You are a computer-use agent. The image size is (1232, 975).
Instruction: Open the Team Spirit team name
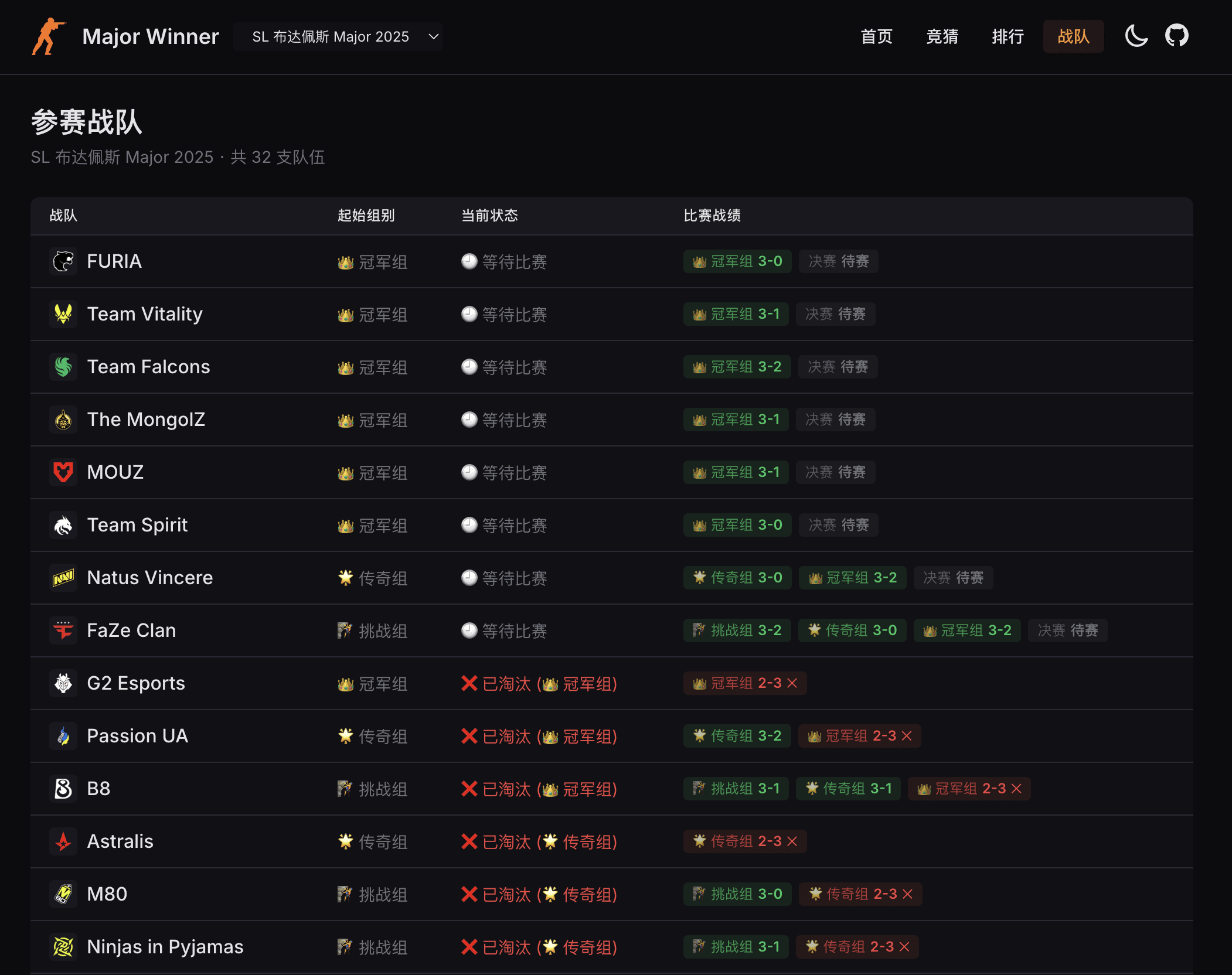(x=137, y=525)
